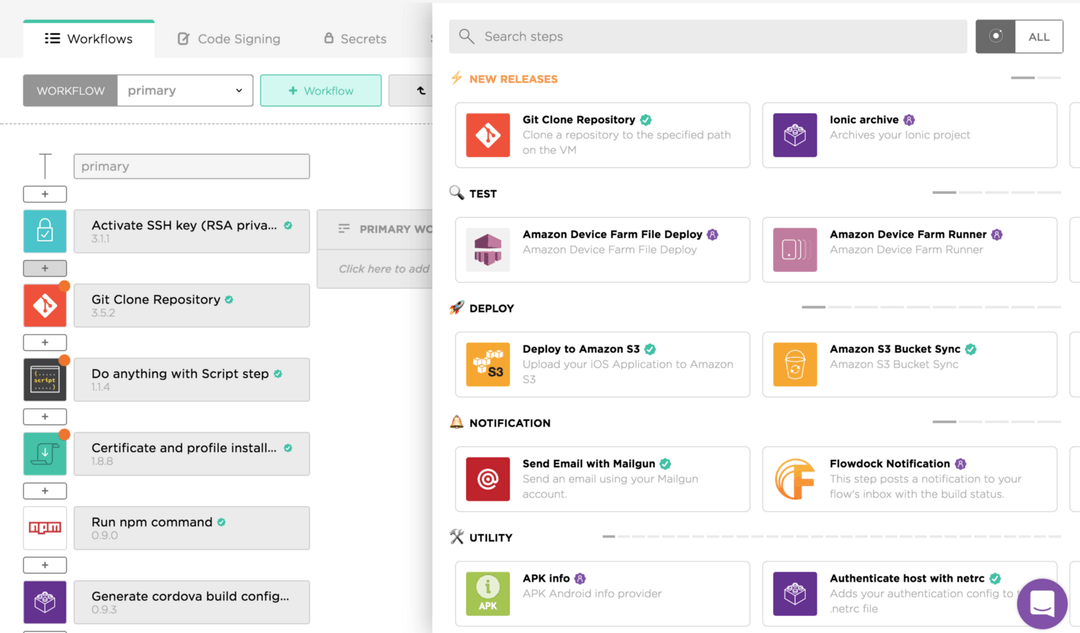This screenshot has width=1080, height=633.
Task: Add Authenticate host with netrc card
Action: coord(910,594)
